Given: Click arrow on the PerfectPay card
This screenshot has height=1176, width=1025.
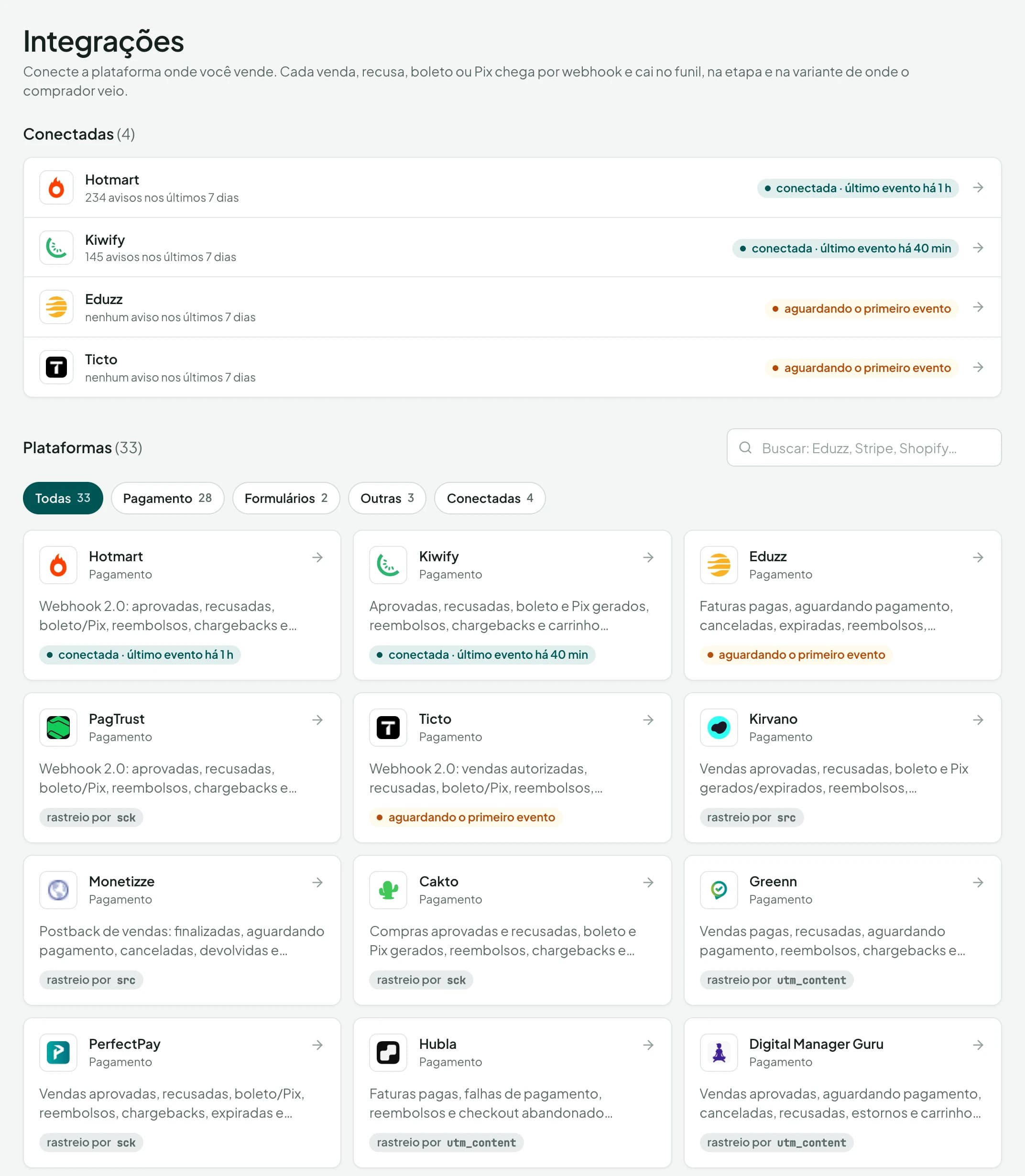Looking at the screenshot, I should [317, 1045].
